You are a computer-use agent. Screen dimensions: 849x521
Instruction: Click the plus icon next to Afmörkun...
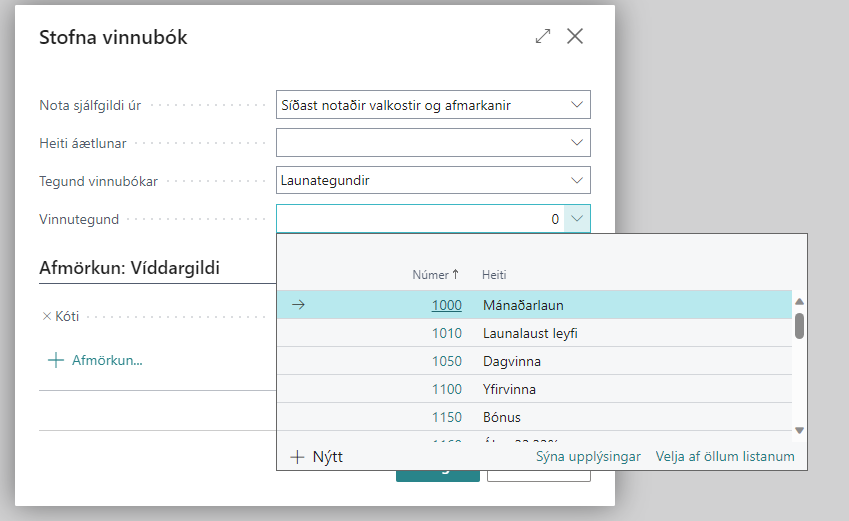[x=56, y=360]
